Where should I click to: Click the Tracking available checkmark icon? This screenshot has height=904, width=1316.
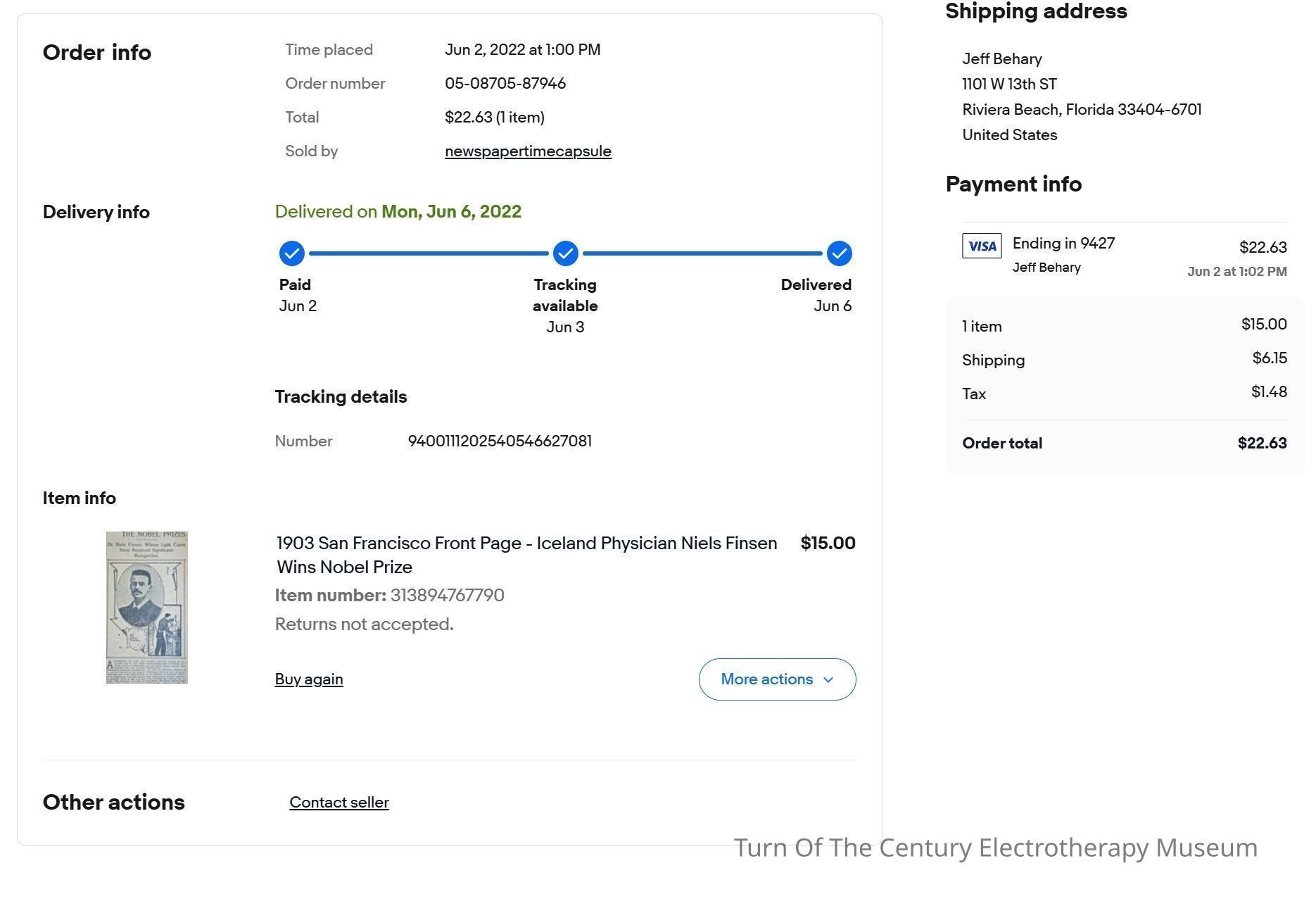point(565,253)
